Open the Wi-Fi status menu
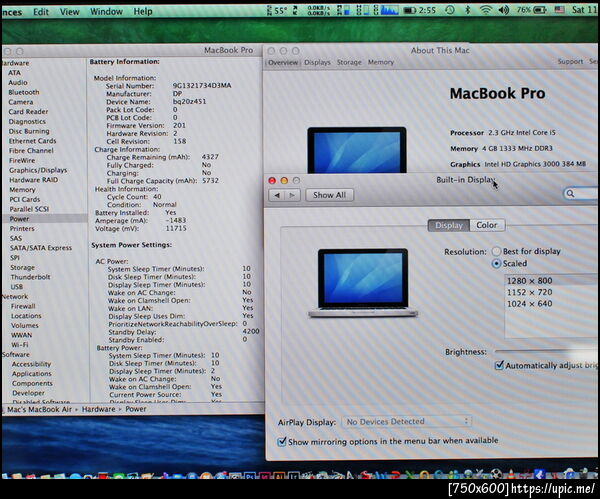 (x=486, y=10)
